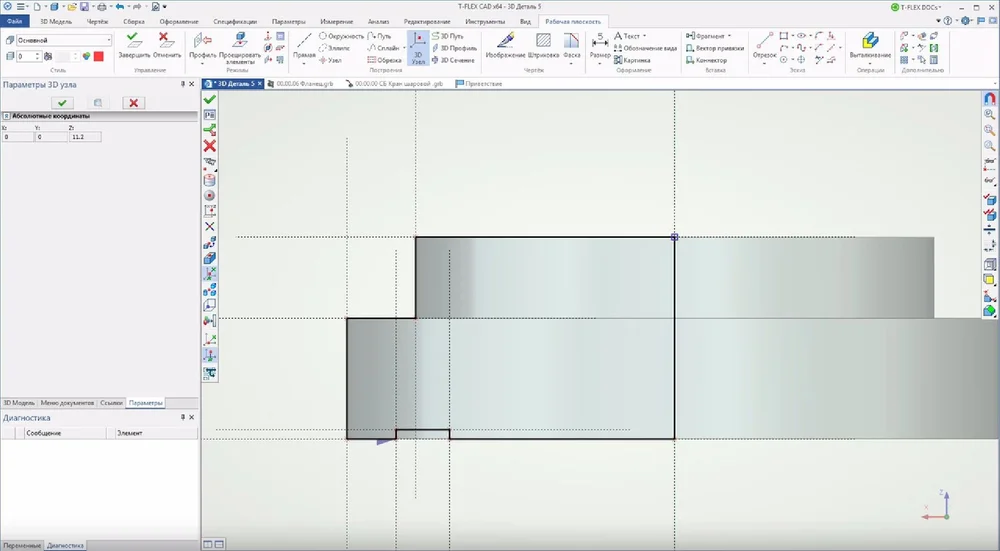Toggle the magnet snap icon
1000x551 pixels.
(990, 99)
